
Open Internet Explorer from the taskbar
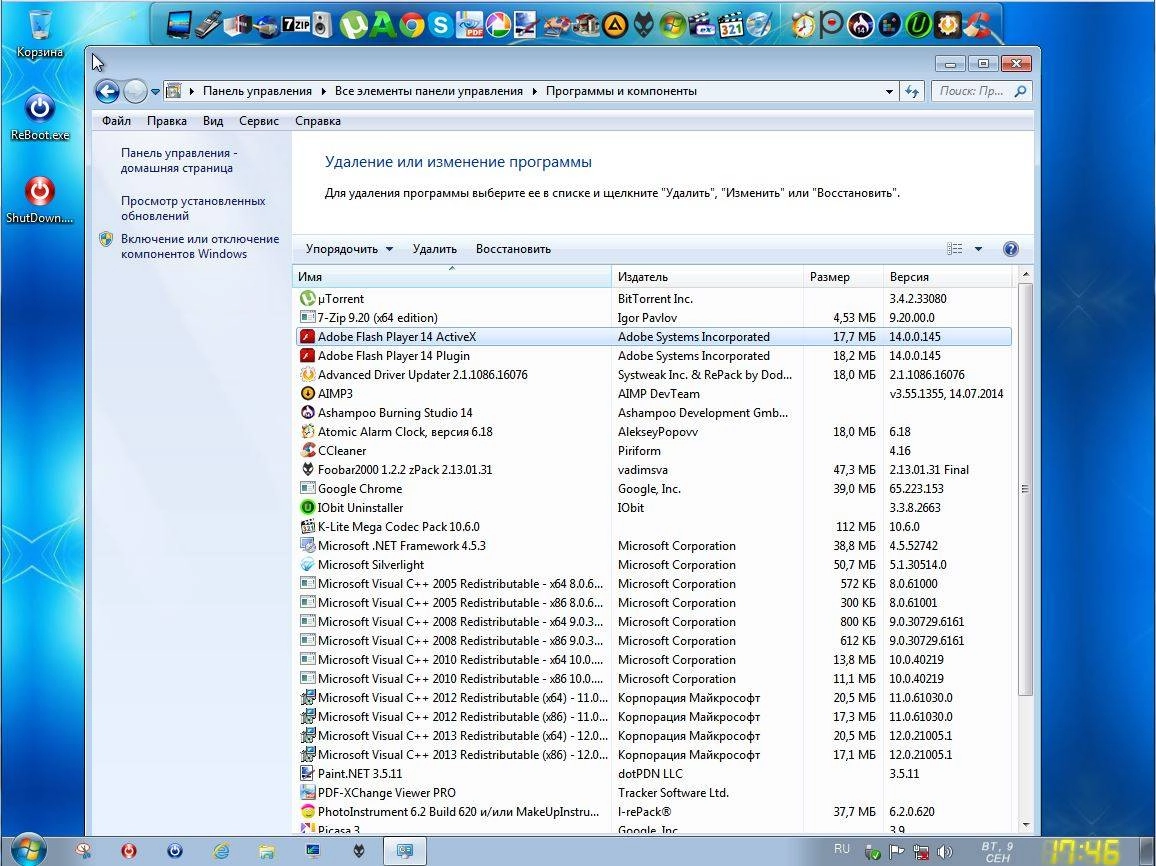[x=220, y=851]
